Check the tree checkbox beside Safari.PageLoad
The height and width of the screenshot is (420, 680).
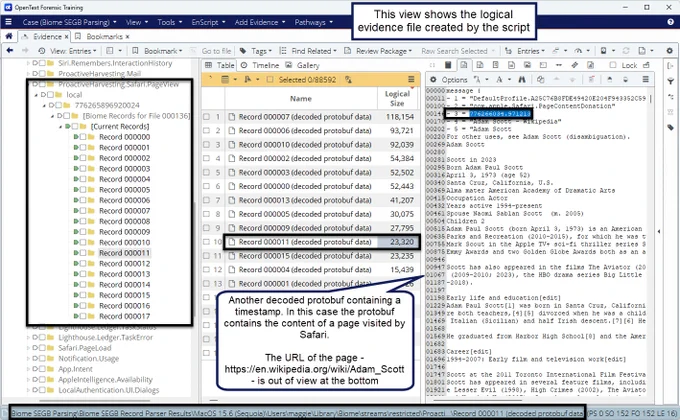coord(42,348)
